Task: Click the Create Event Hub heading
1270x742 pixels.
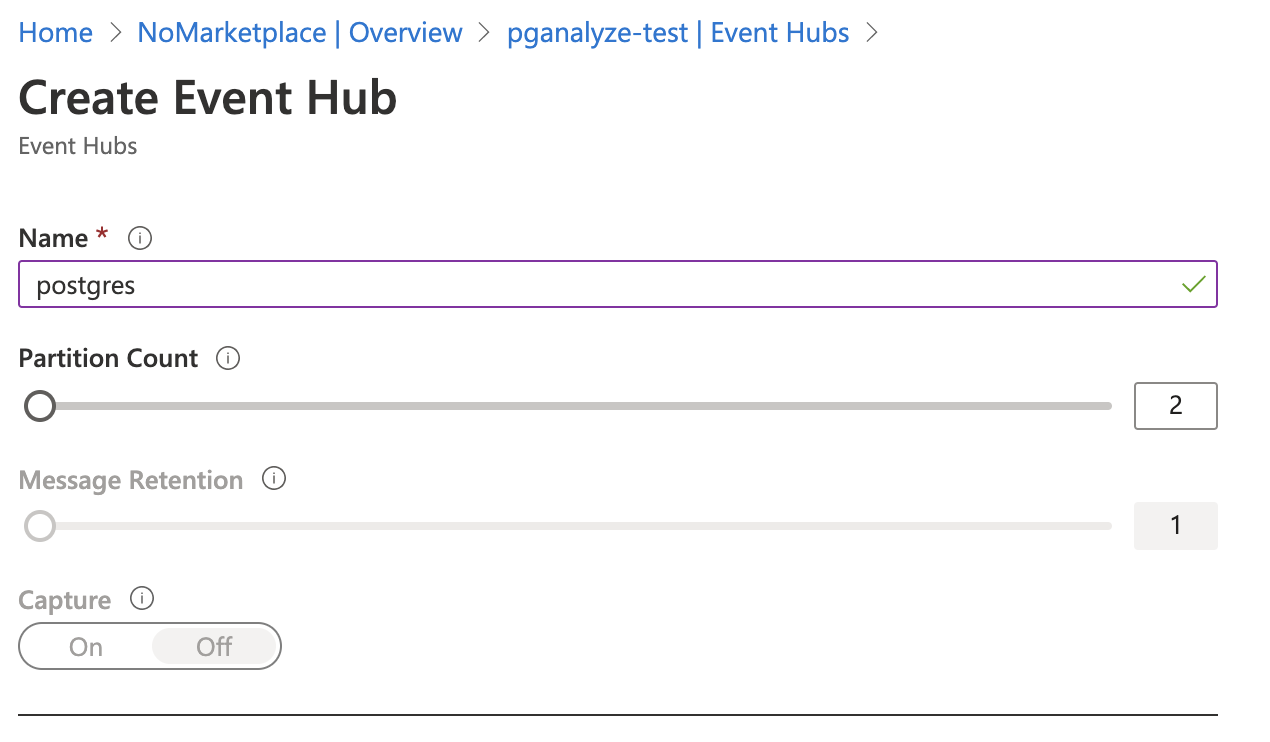Action: [x=208, y=98]
